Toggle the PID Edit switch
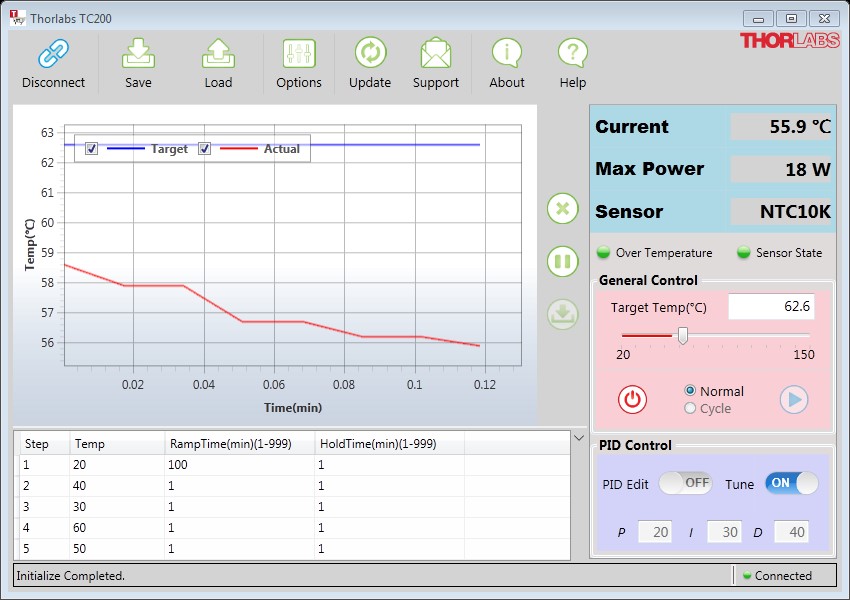The width and height of the screenshot is (850, 600). point(686,483)
